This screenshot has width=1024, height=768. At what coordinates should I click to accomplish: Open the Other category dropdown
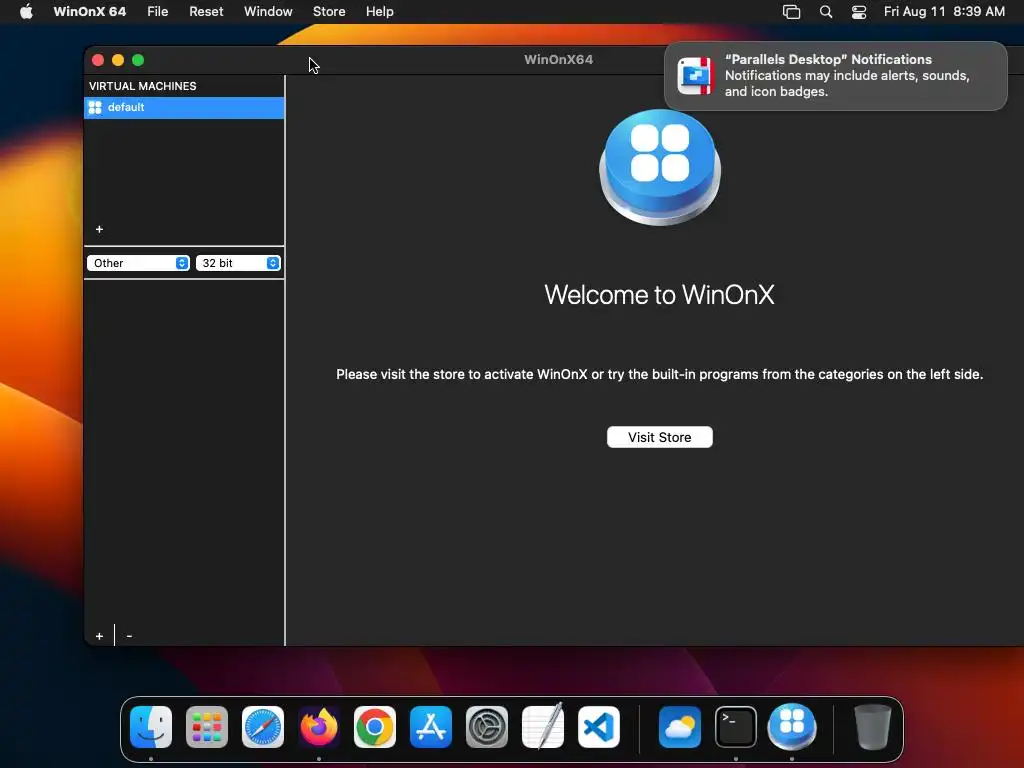coord(138,263)
